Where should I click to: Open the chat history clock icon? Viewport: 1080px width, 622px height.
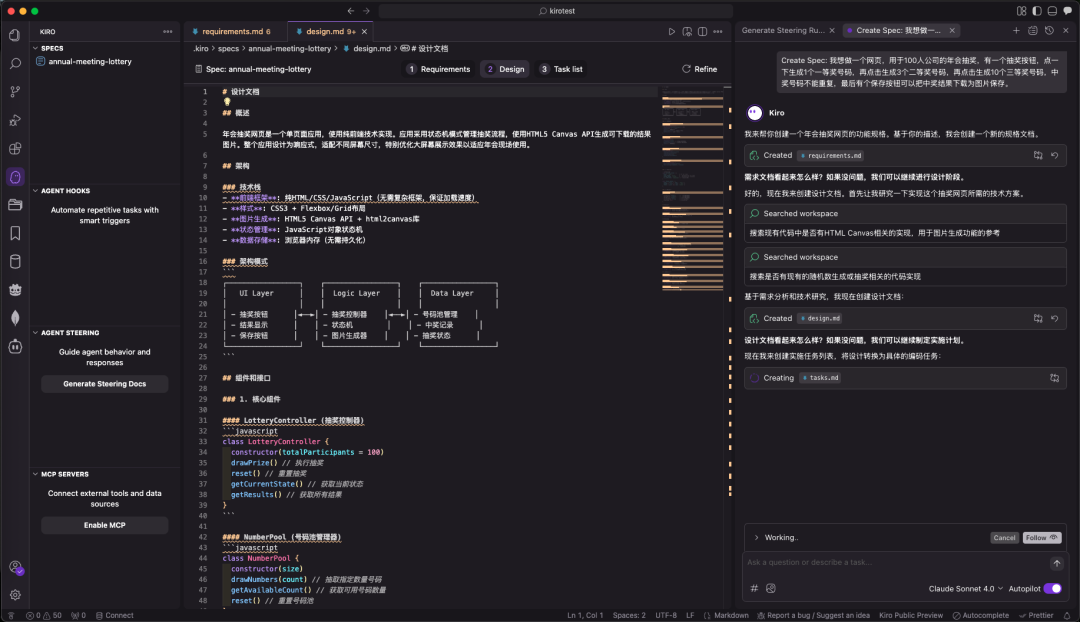click(1049, 30)
